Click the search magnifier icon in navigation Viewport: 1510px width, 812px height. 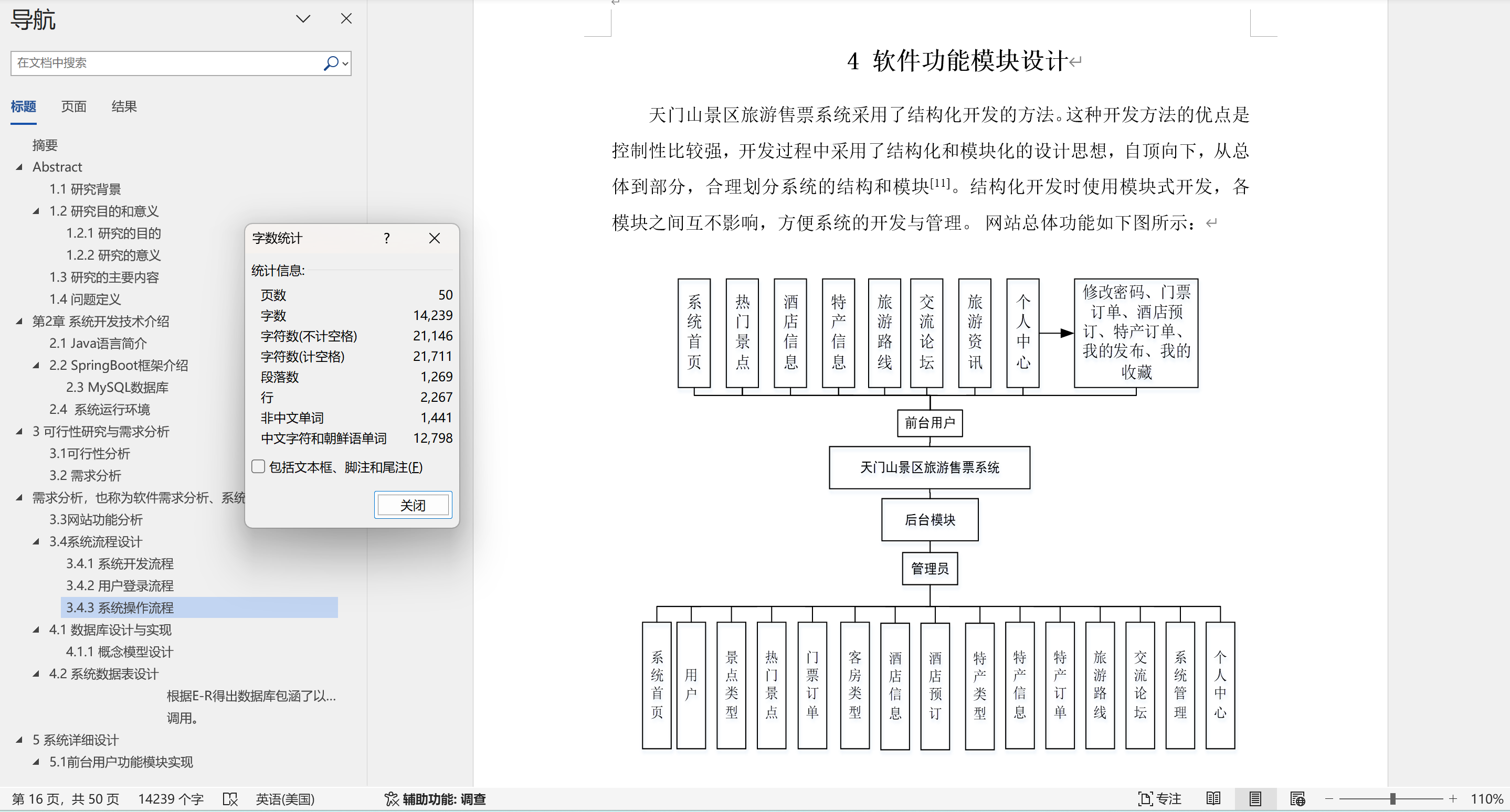pos(331,63)
